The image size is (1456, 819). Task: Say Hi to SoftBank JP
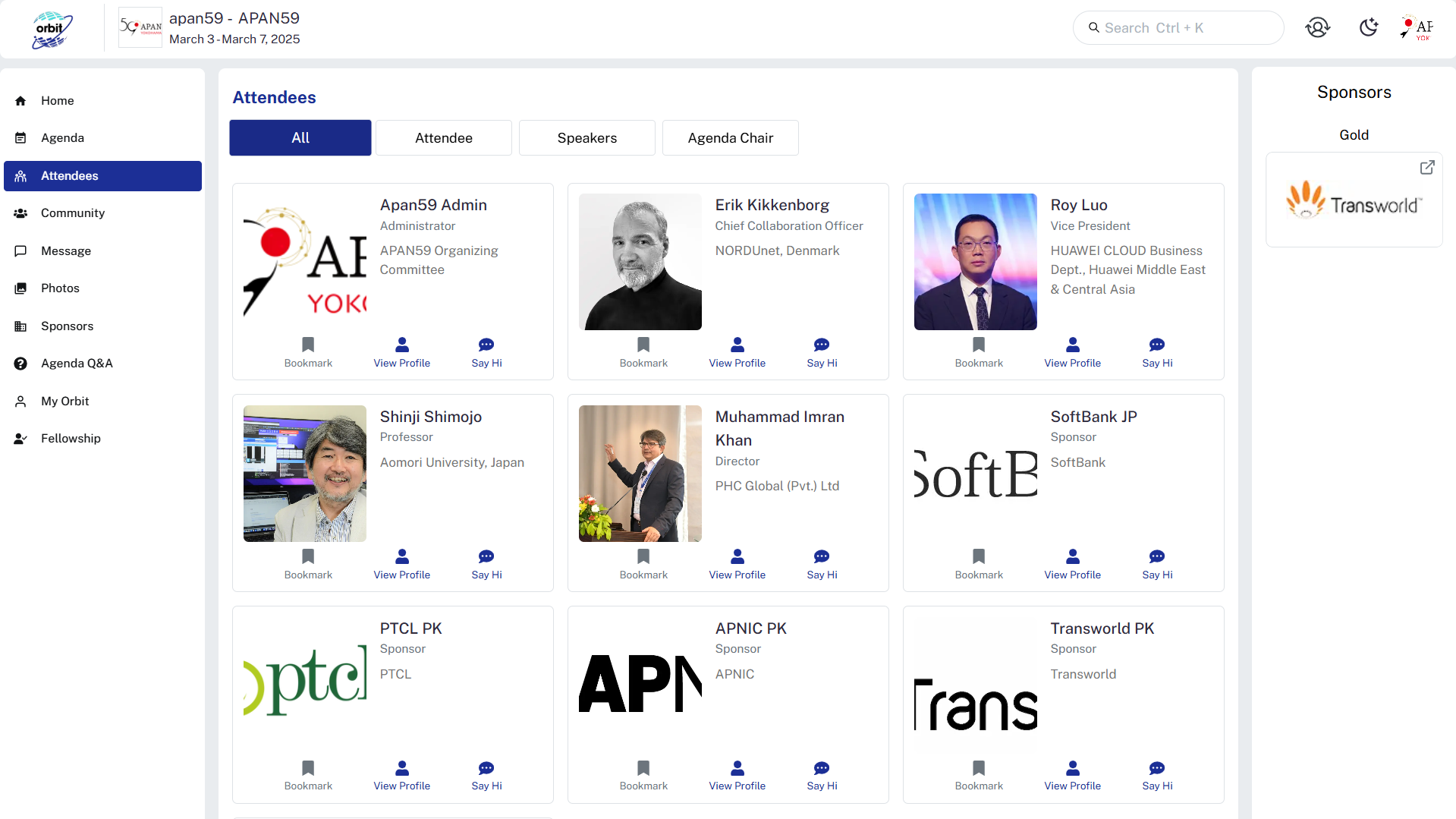tap(1158, 565)
